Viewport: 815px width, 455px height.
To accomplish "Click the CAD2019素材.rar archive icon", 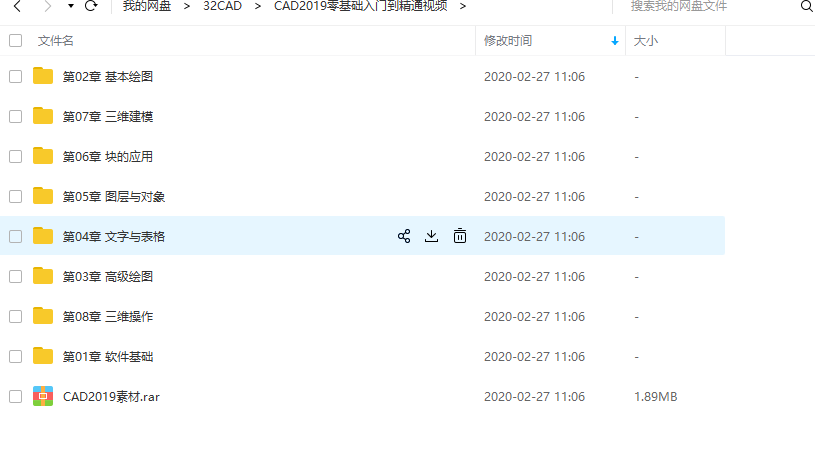I will [x=43, y=396].
